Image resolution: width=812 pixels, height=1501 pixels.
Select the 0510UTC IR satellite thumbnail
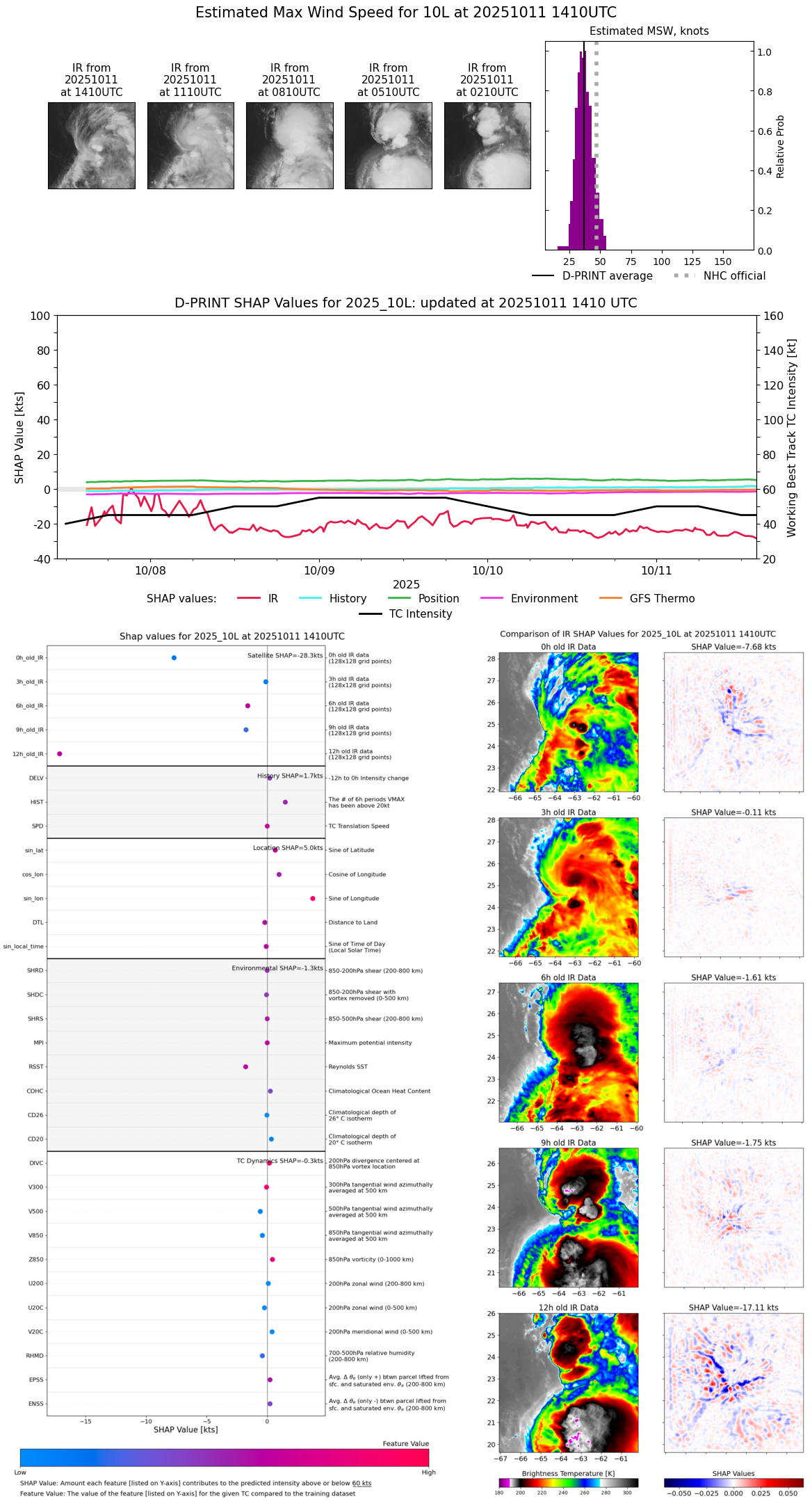[389, 145]
